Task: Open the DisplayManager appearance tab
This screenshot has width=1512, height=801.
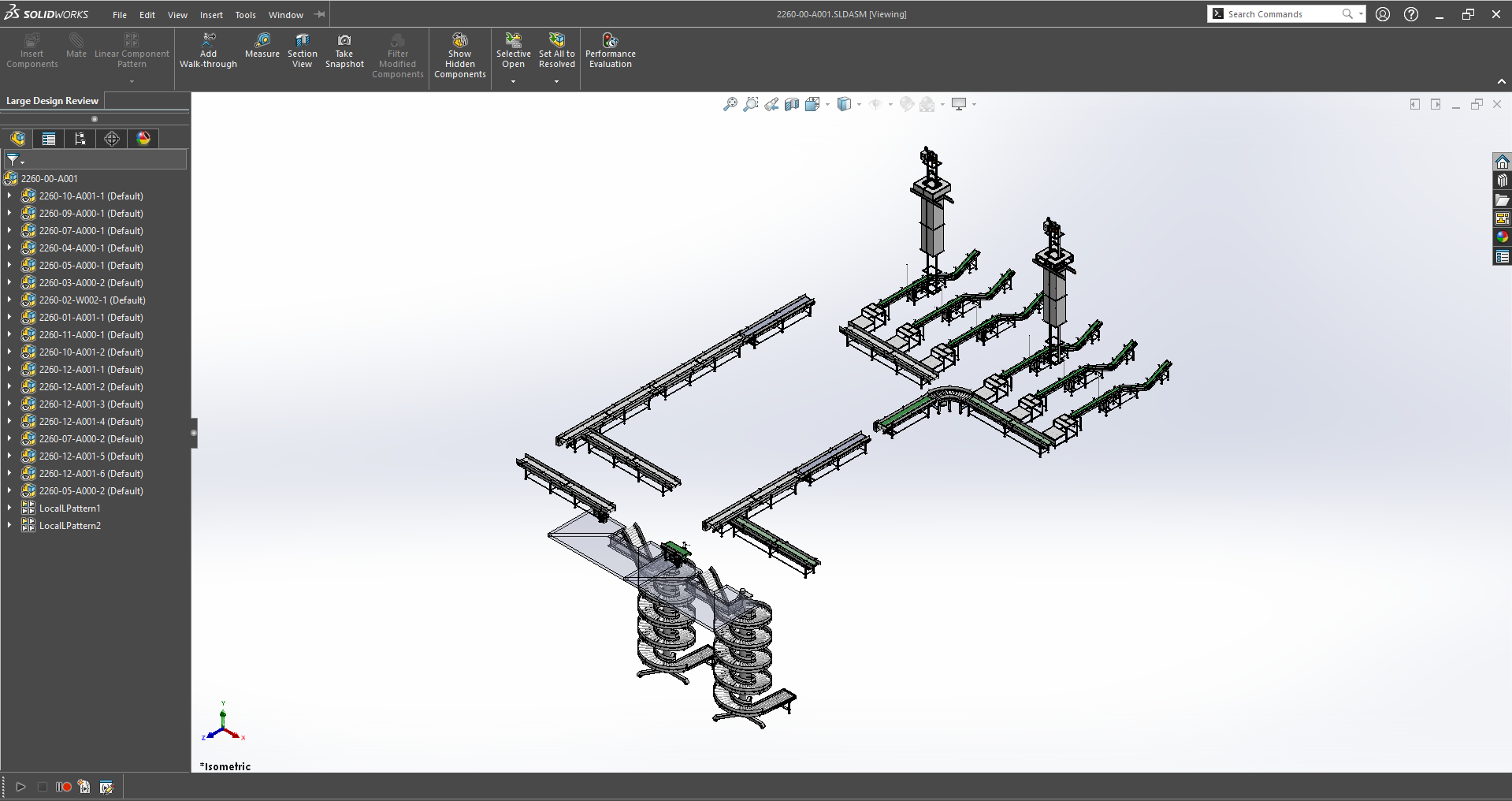Action: 143,139
